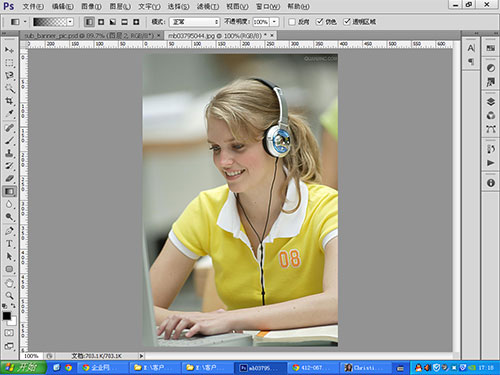The height and width of the screenshot is (375, 500).
Task: Choose diamond gradient style
Action: pos(136,22)
